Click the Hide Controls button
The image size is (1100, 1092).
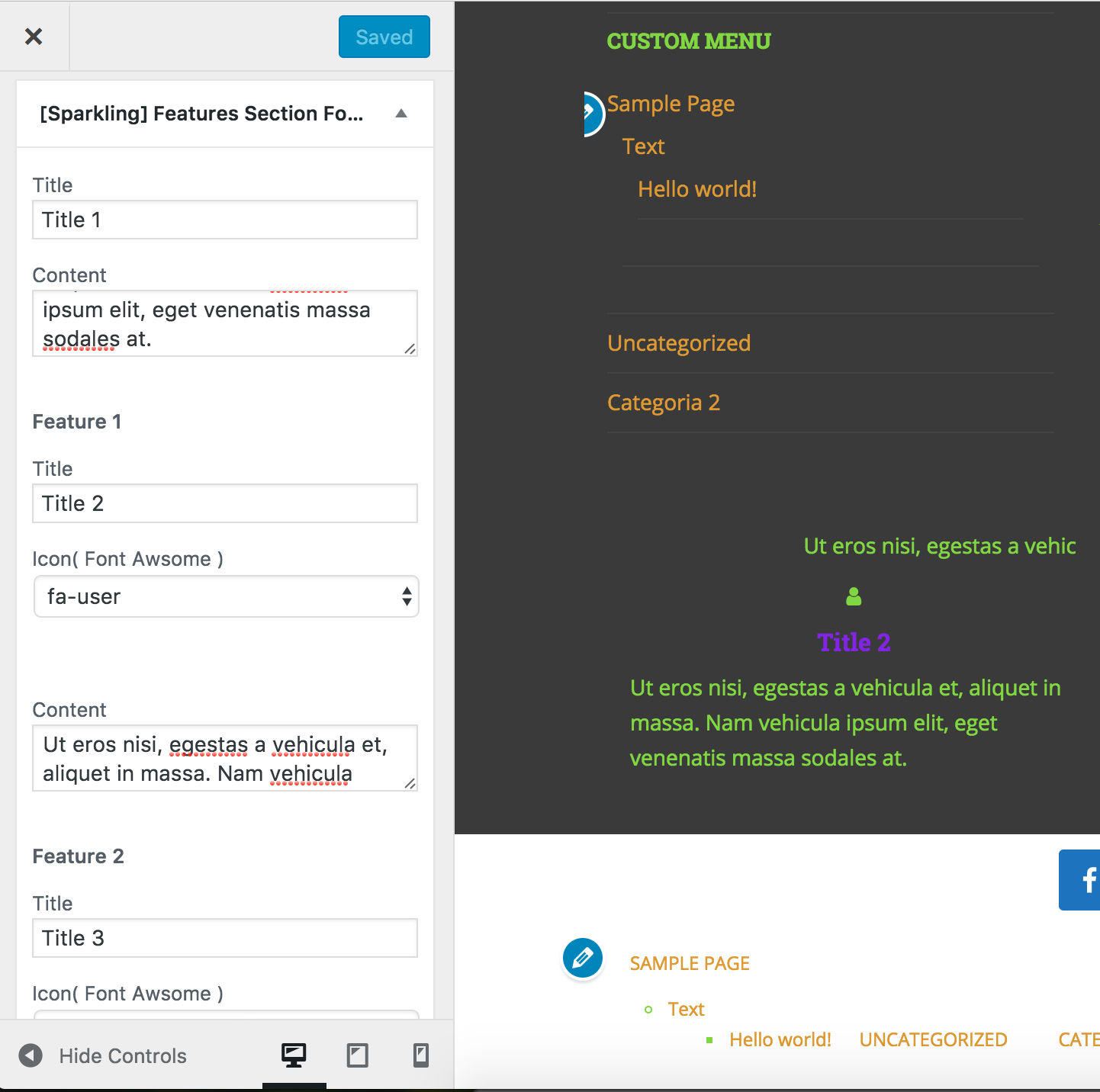tap(122, 1055)
